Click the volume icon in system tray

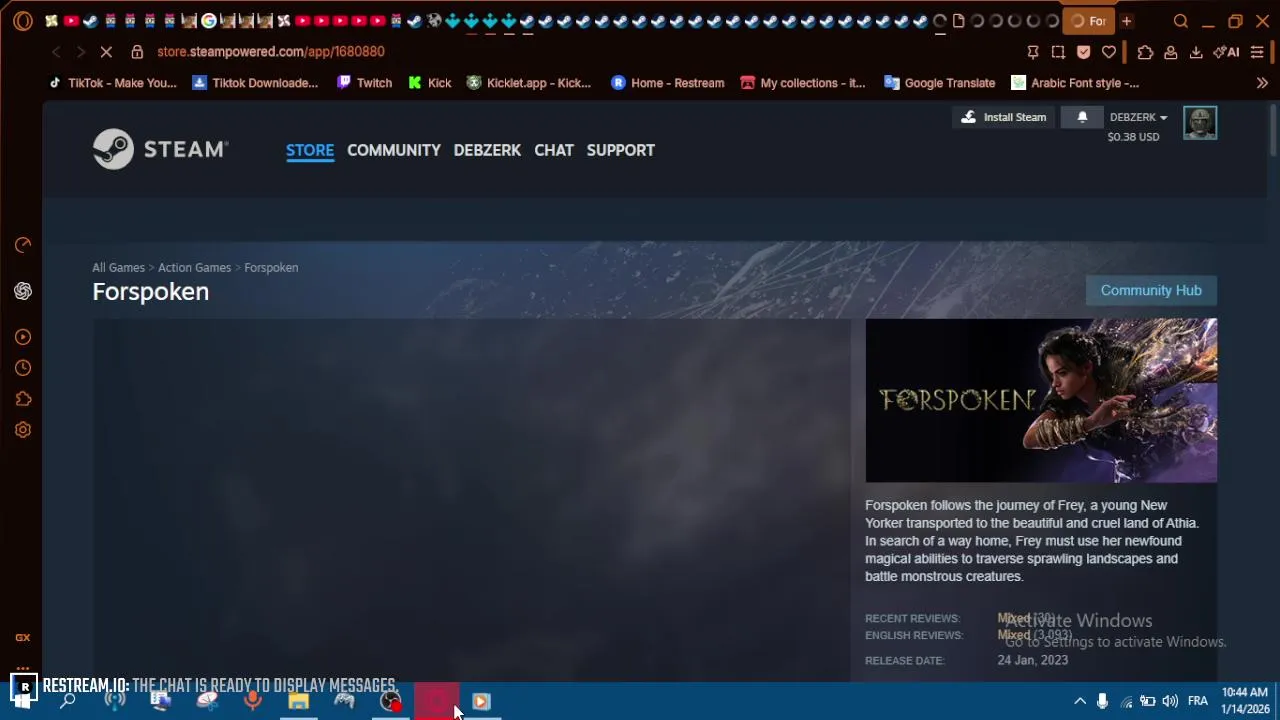[x=1170, y=701]
